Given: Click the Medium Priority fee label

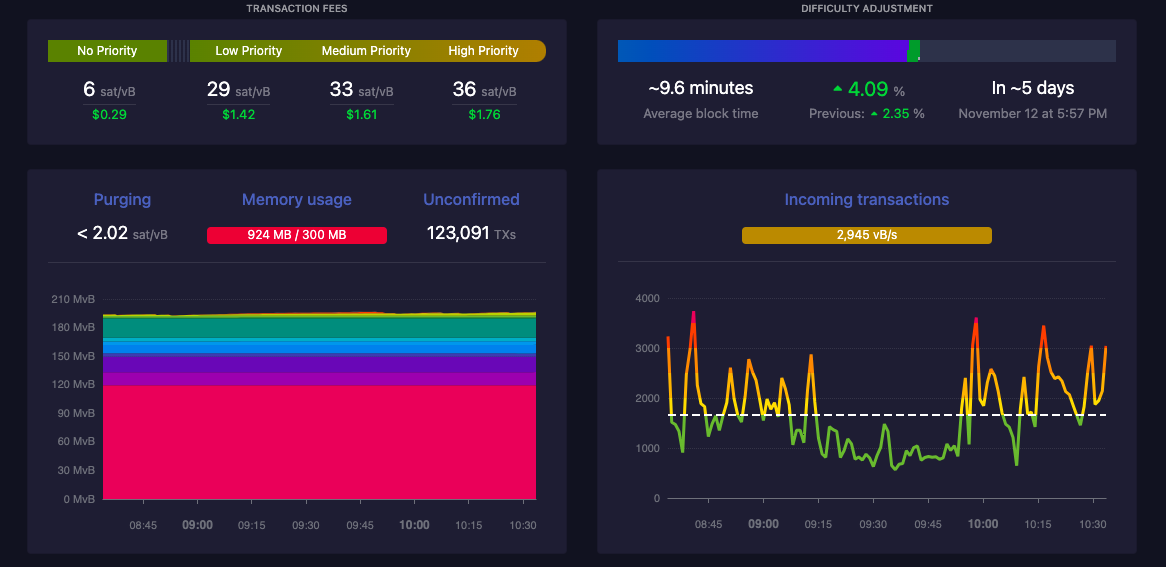Looking at the screenshot, I should click(x=366, y=51).
